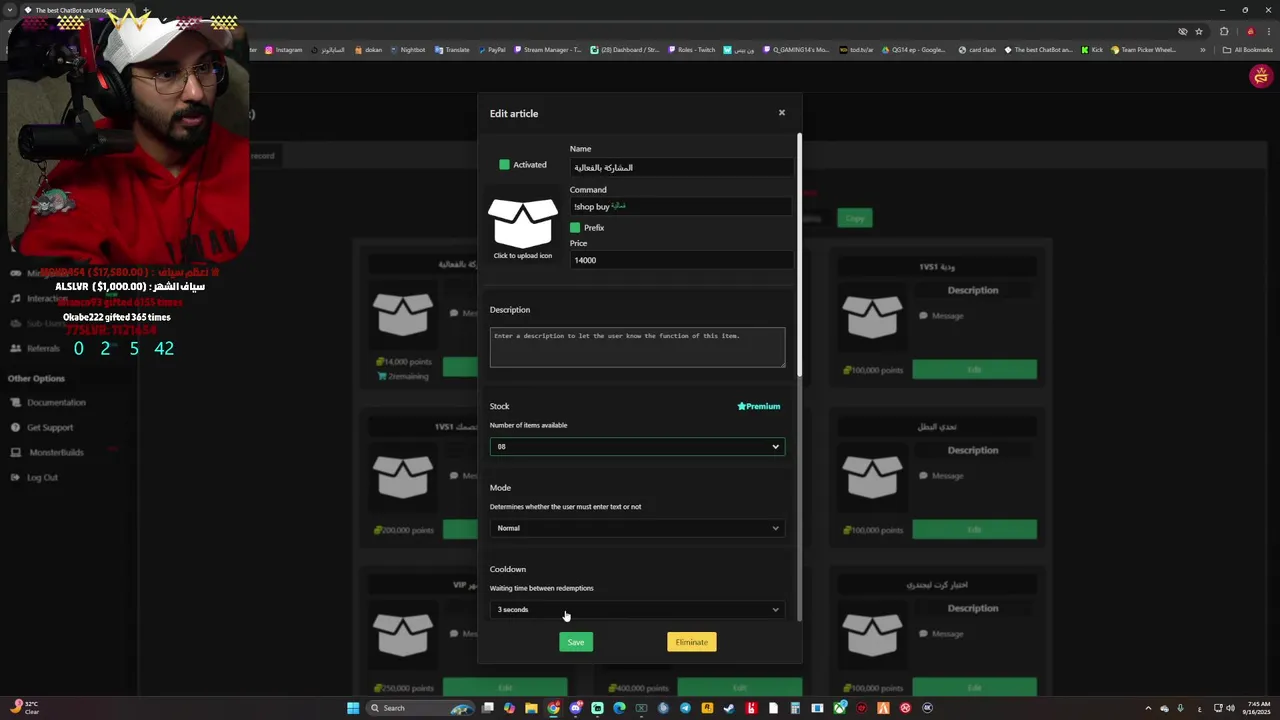Open the Kick bookmark
Screen dimensions: 1280x720
(1092, 50)
